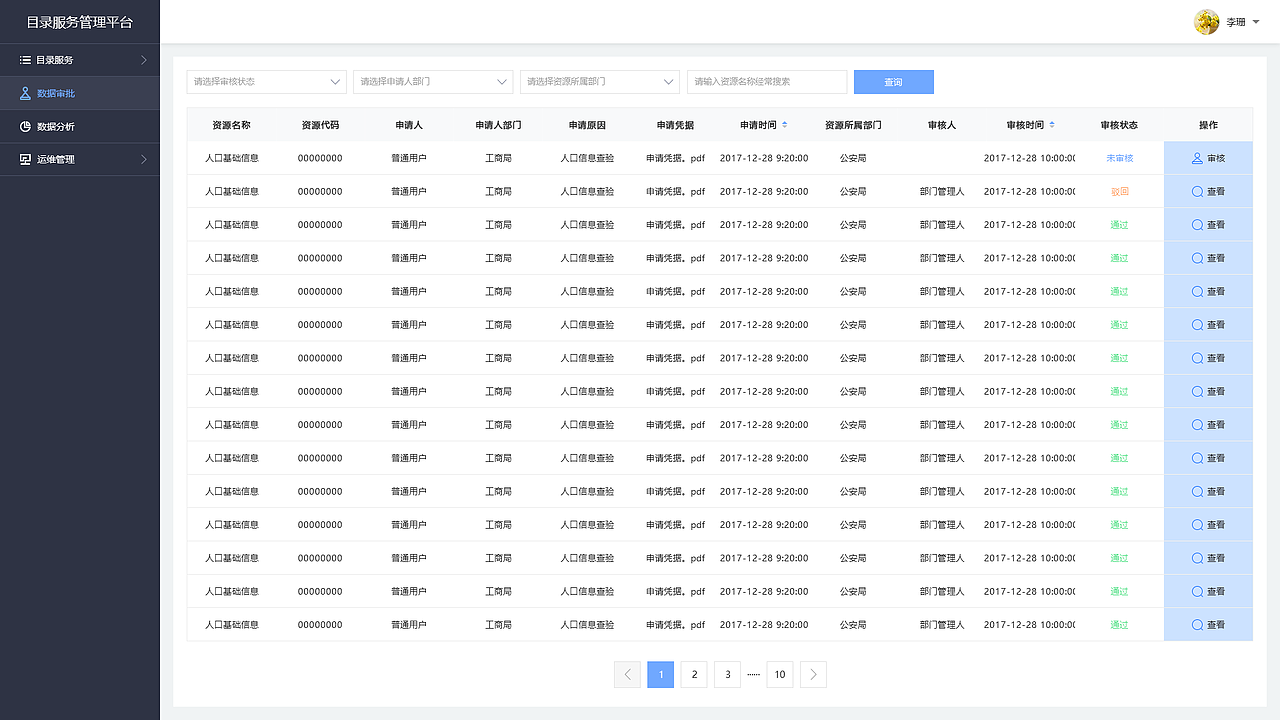
Task: Click the 查询 search button
Action: point(894,82)
